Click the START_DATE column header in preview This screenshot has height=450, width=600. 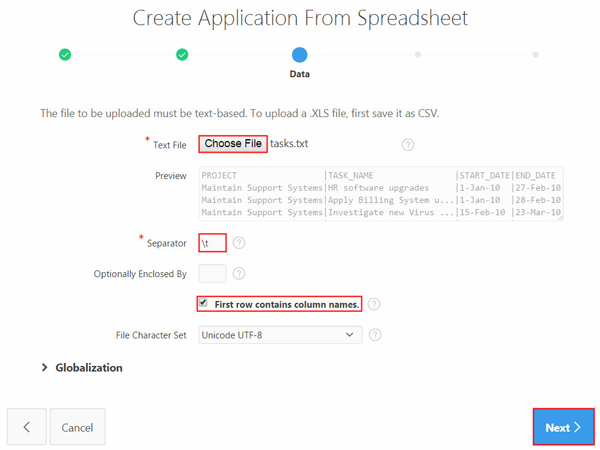click(485, 176)
